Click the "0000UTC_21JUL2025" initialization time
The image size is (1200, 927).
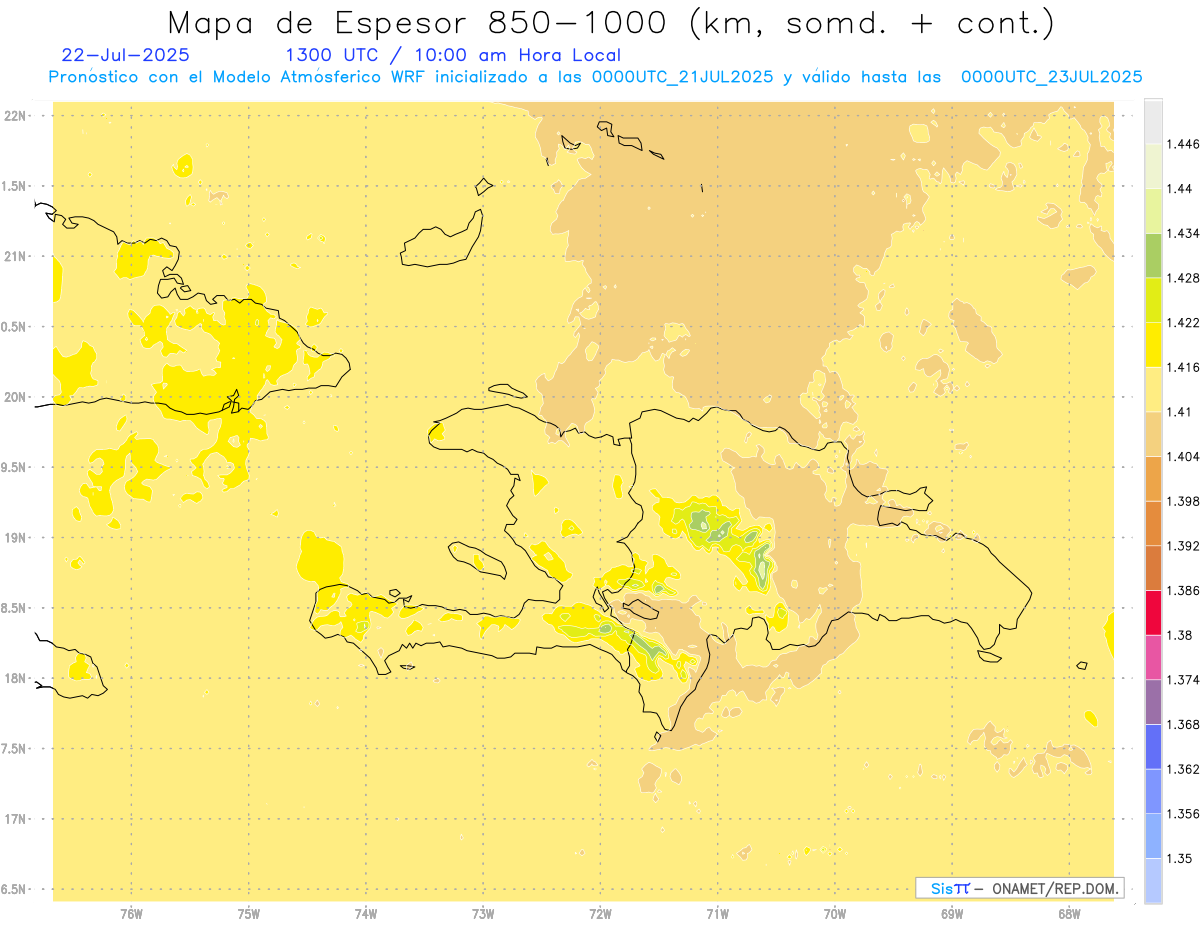[684, 77]
